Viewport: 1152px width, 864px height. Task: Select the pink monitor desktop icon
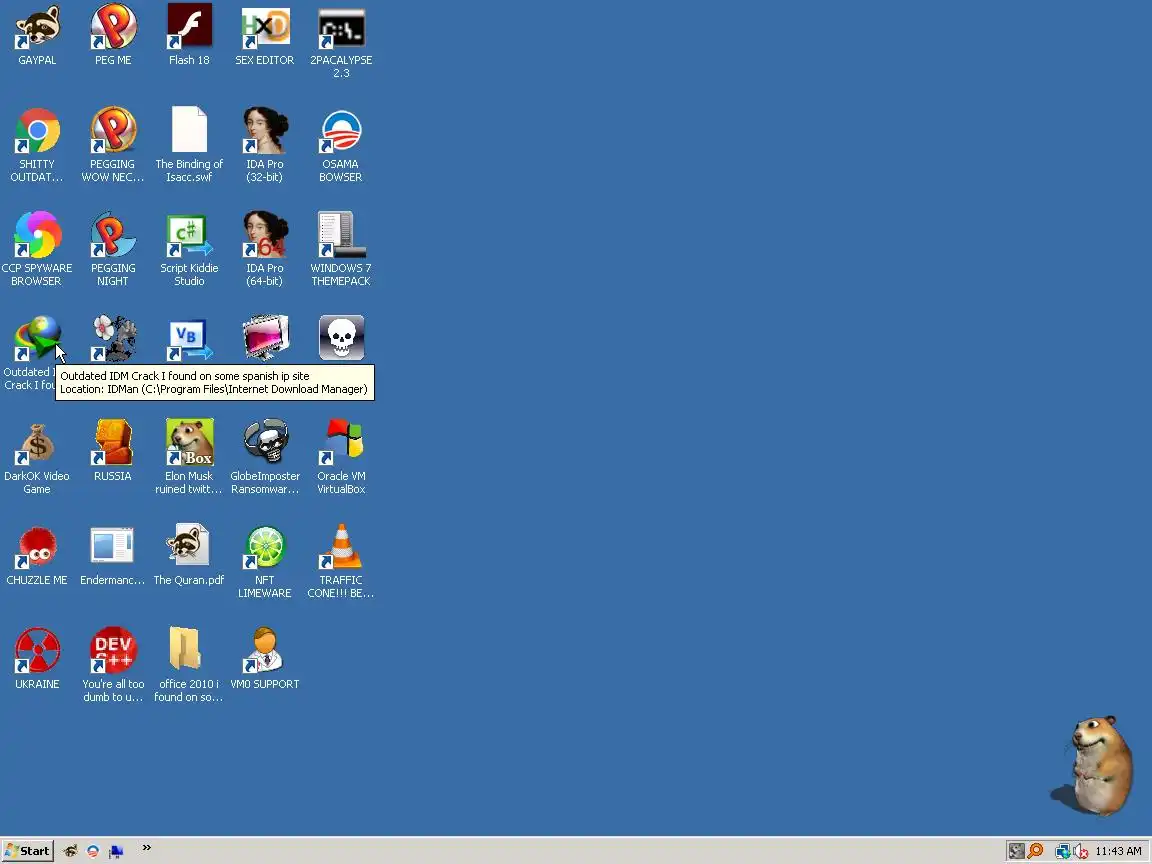tap(264, 338)
